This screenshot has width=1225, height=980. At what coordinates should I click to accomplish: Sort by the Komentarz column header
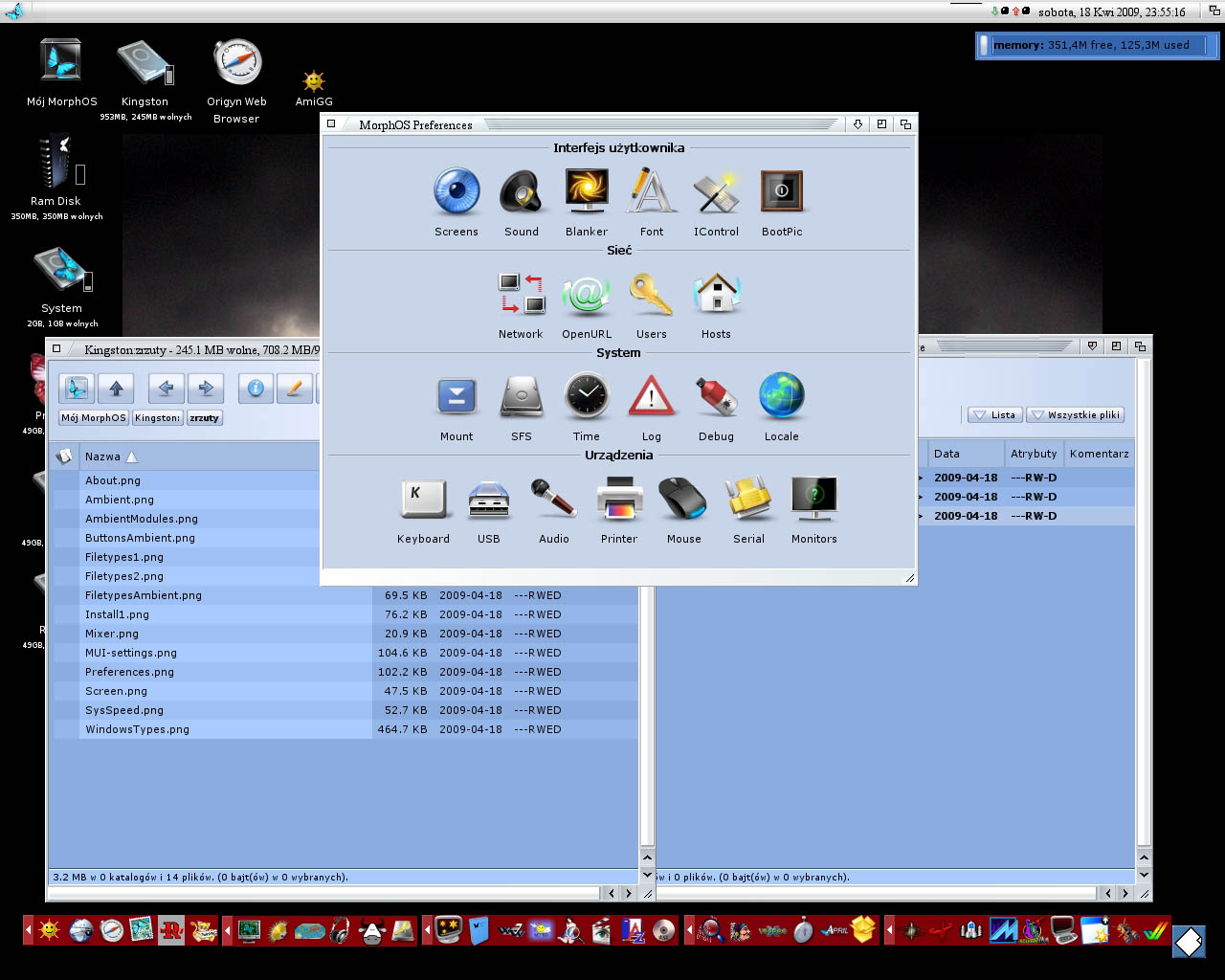[1099, 454]
